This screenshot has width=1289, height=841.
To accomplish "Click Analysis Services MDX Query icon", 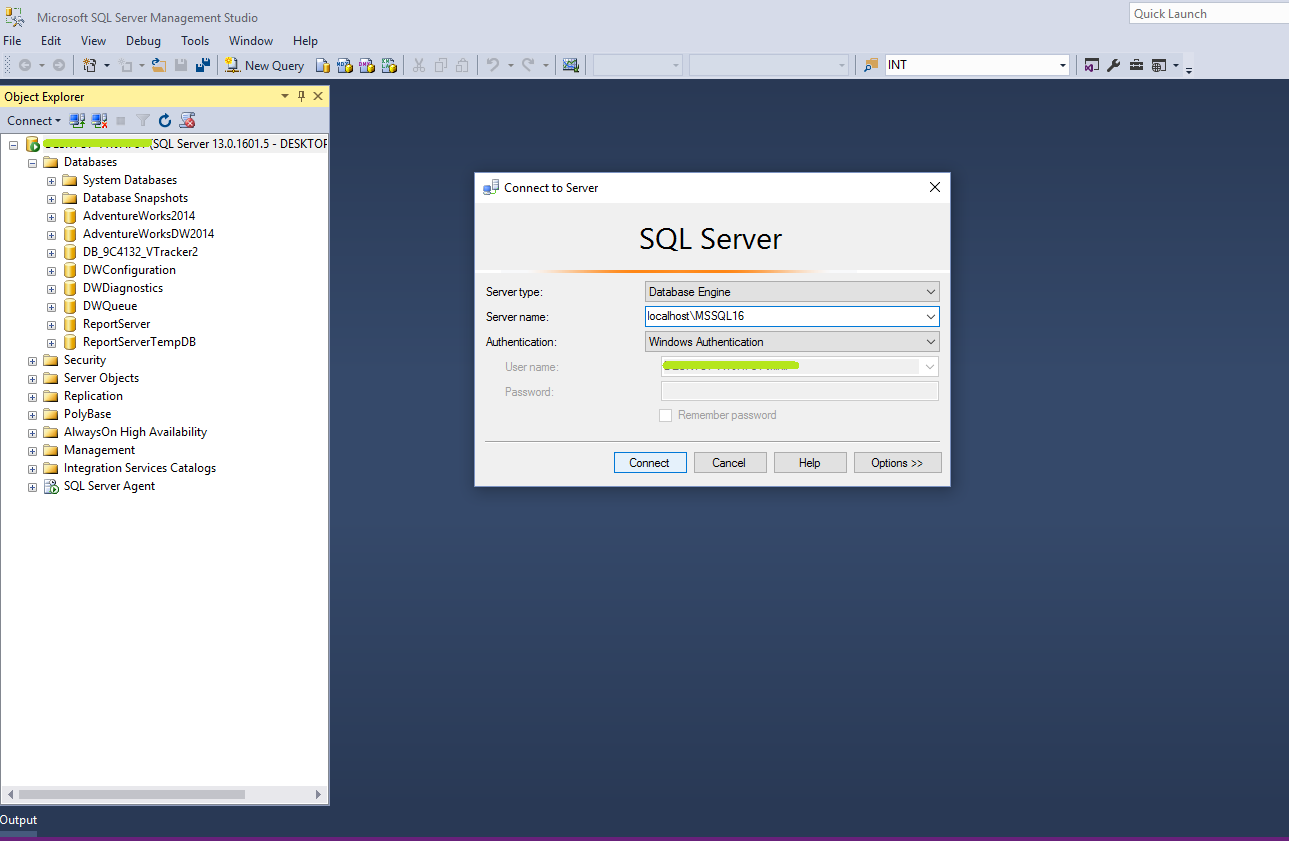I will point(345,65).
